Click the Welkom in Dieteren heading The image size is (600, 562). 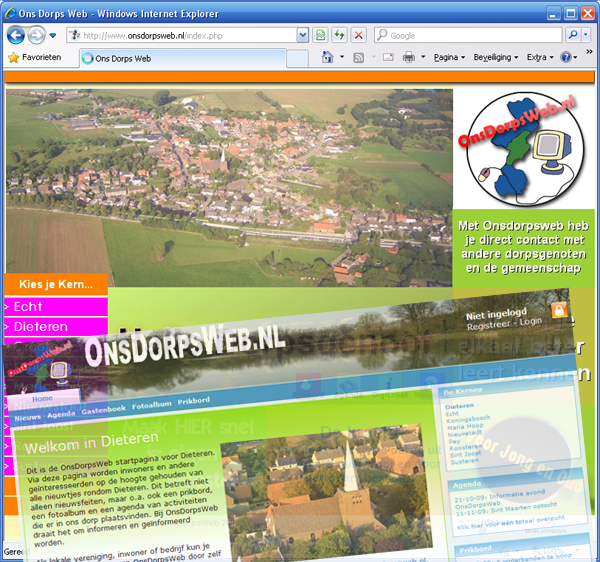point(91,442)
